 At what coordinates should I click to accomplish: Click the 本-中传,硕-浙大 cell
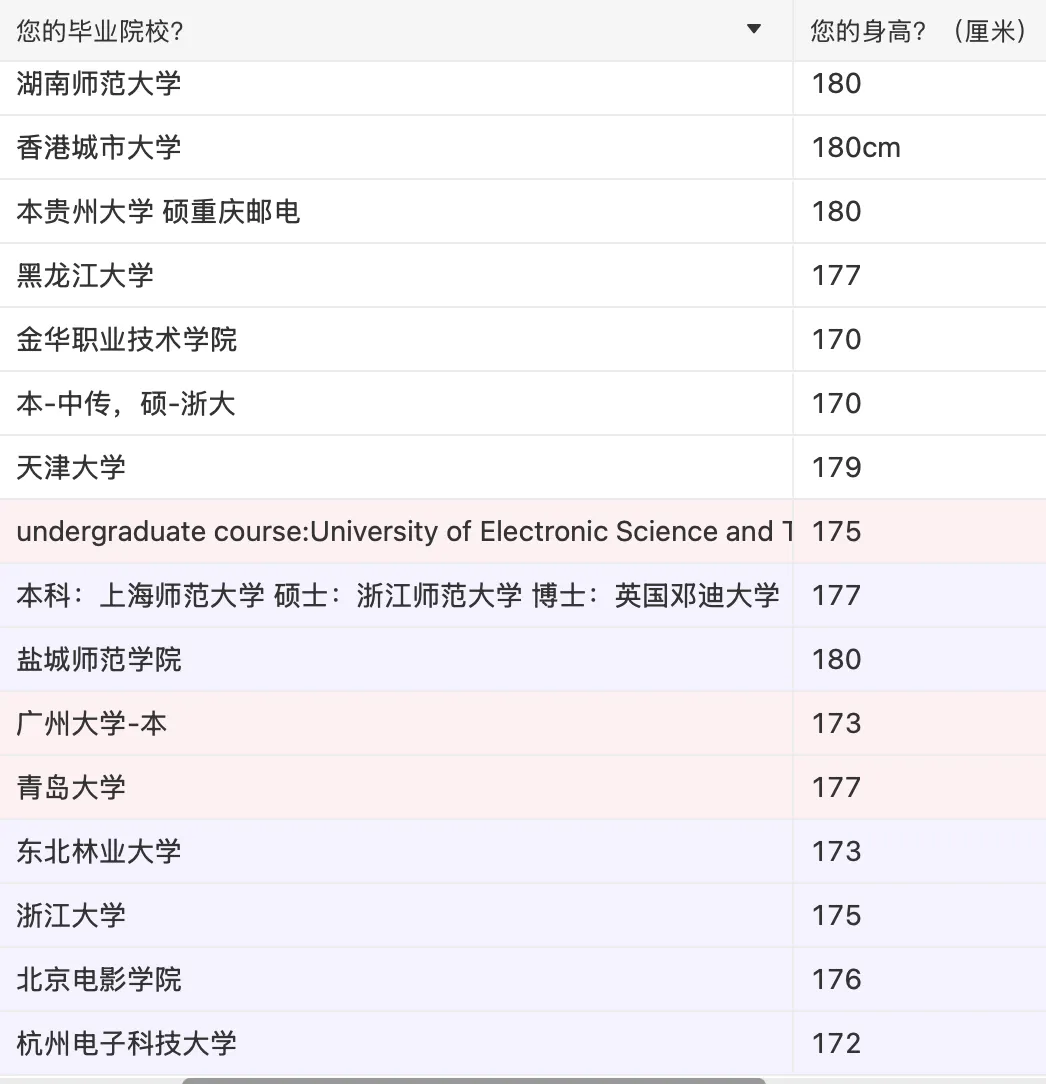[x=126, y=404]
